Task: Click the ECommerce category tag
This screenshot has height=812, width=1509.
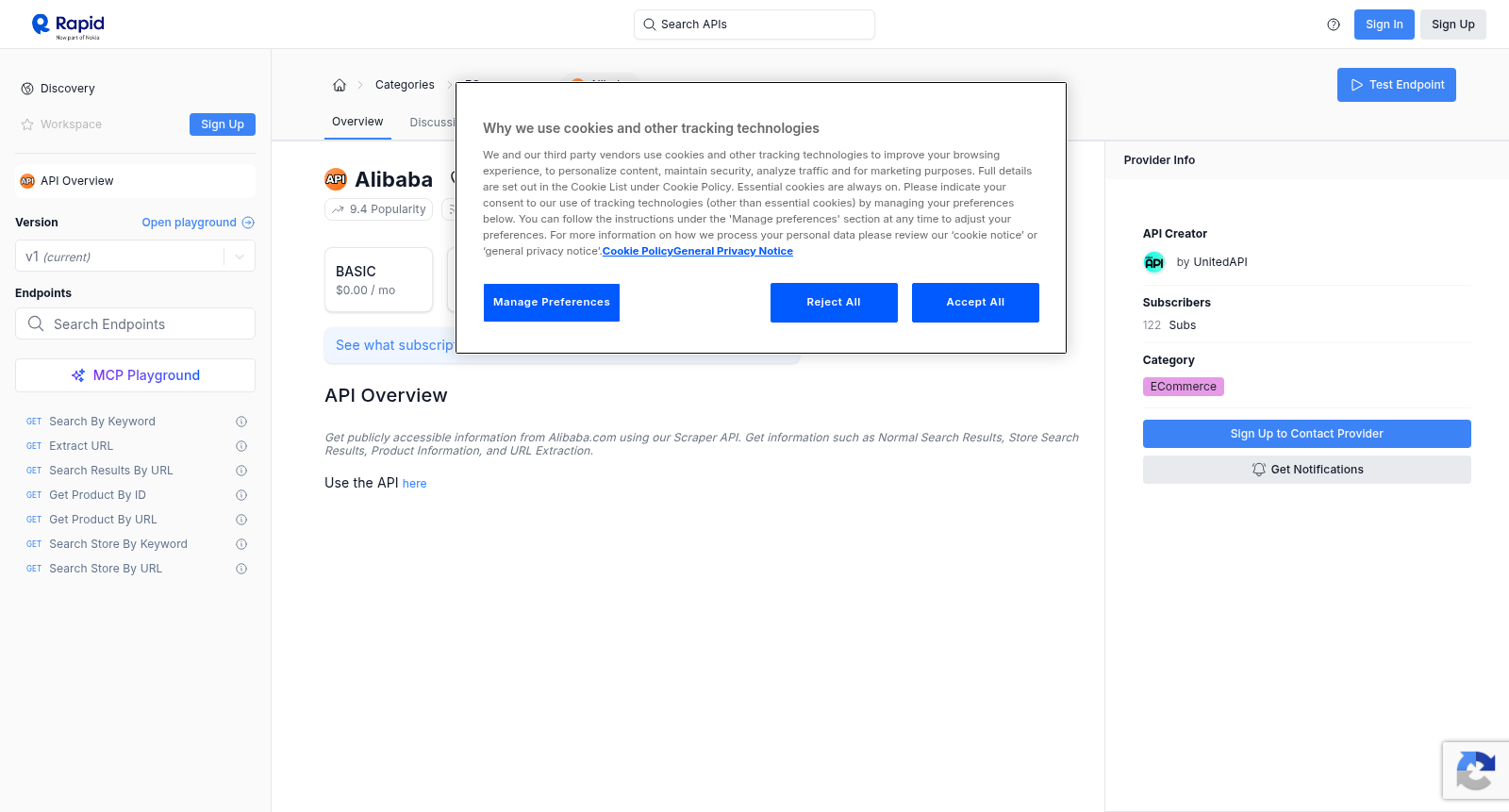Action: [1183, 387]
